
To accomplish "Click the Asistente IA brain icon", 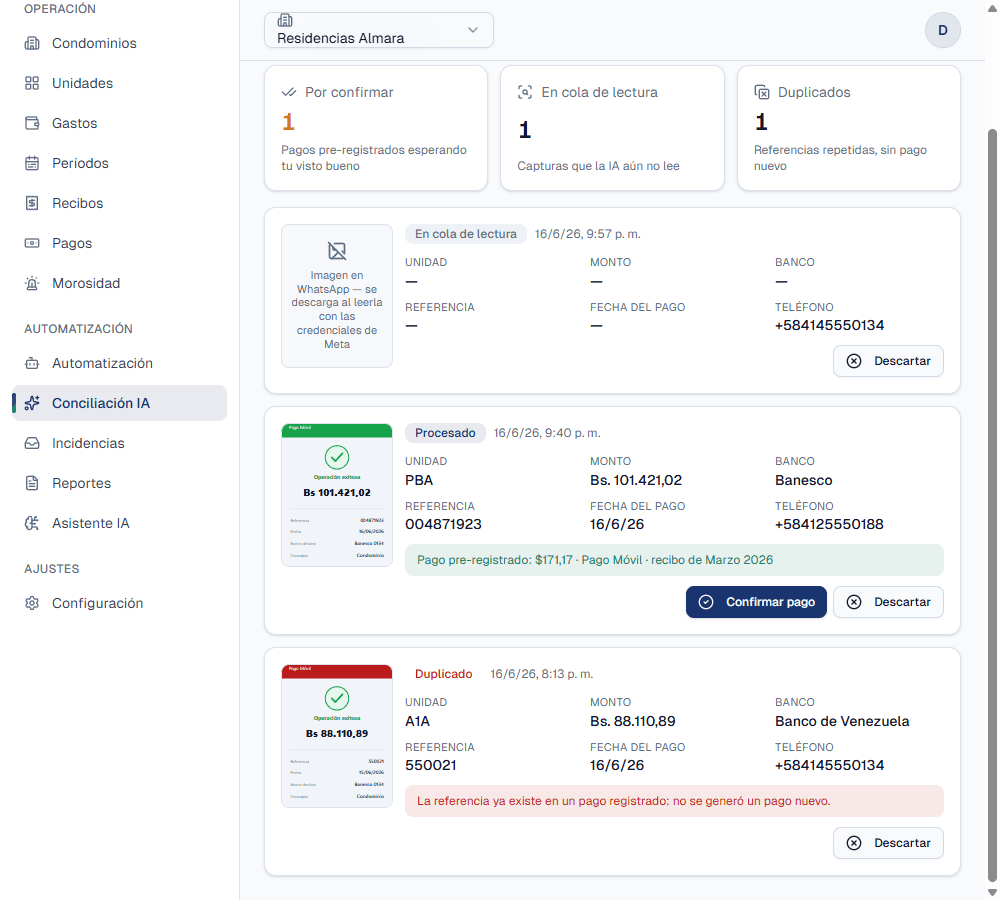I will click(32, 524).
